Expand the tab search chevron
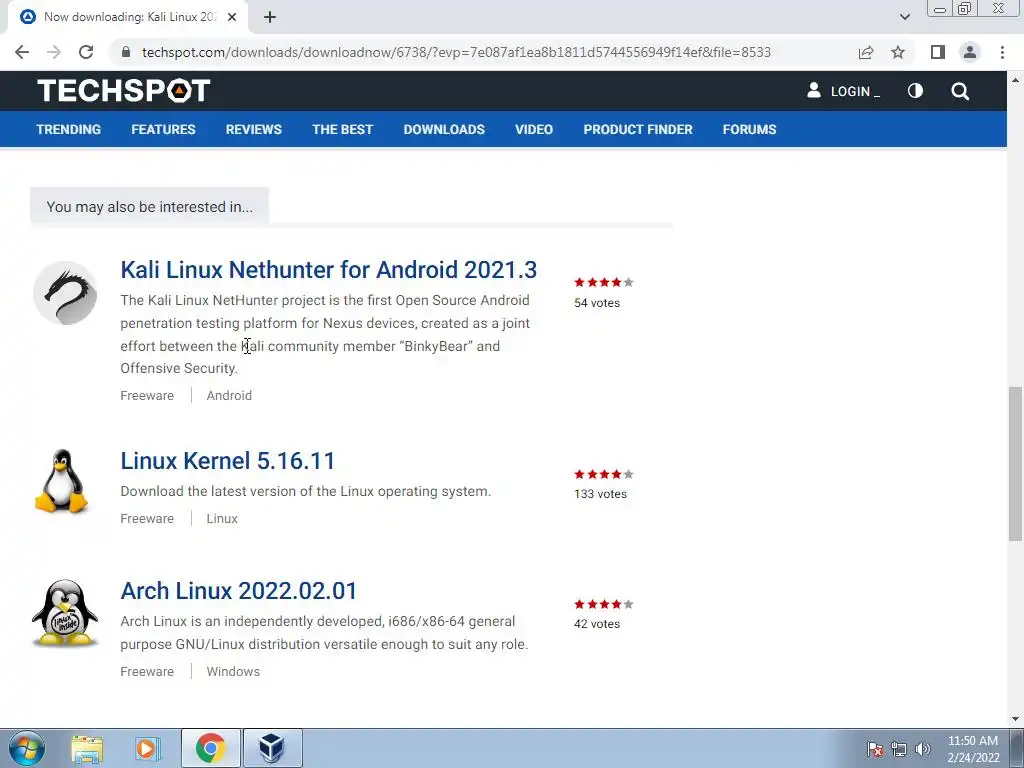The height and width of the screenshot is (768, 1024). (904, 17)
